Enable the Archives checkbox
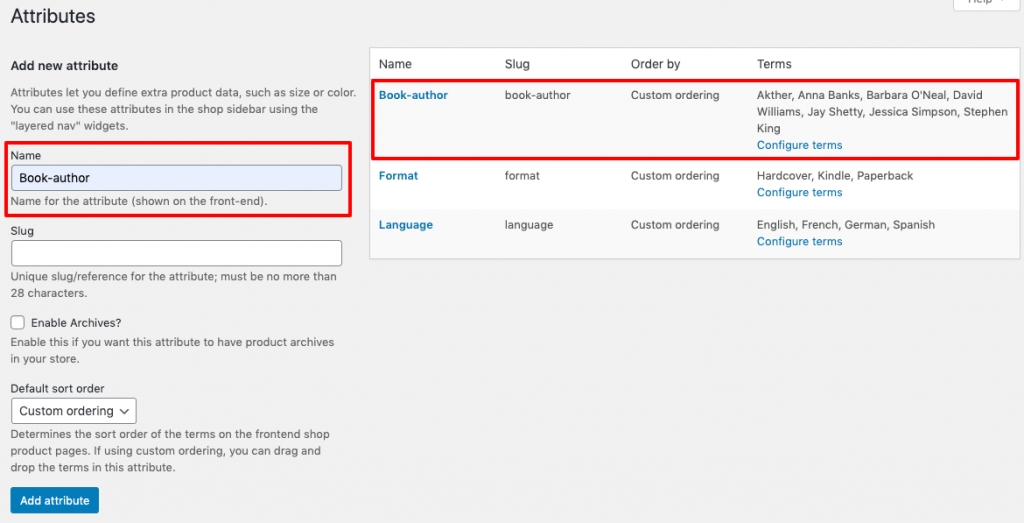1024x523 pixels. (x=18, y=323)
